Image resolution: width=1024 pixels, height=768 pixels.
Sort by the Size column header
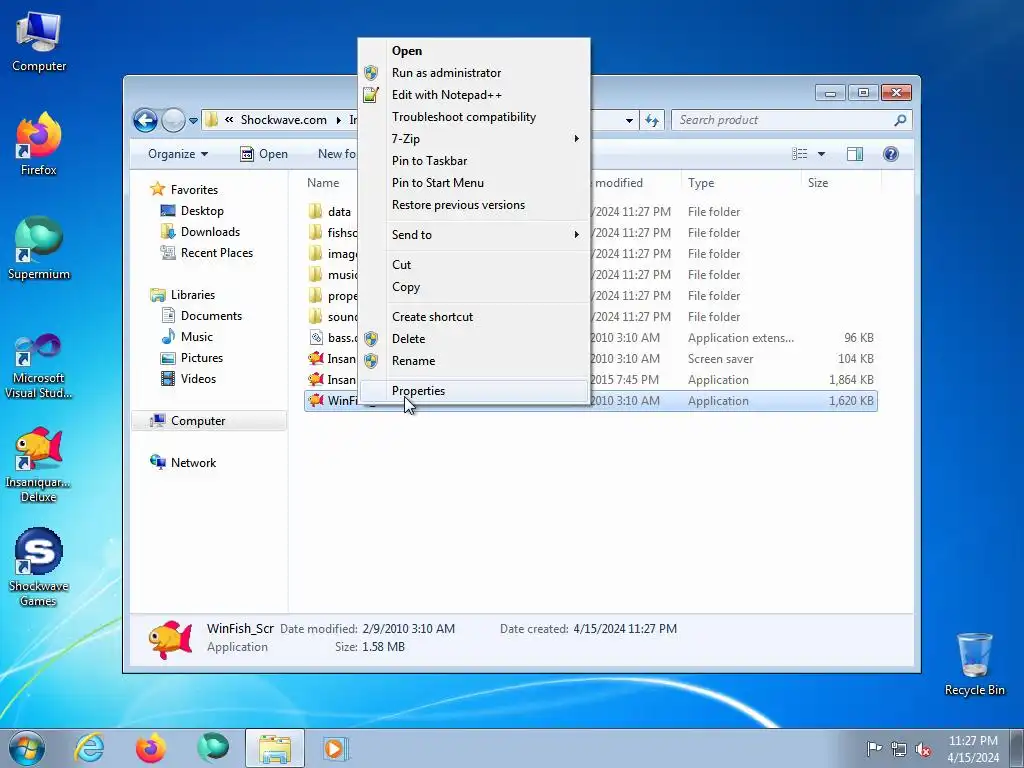point(840,183)
